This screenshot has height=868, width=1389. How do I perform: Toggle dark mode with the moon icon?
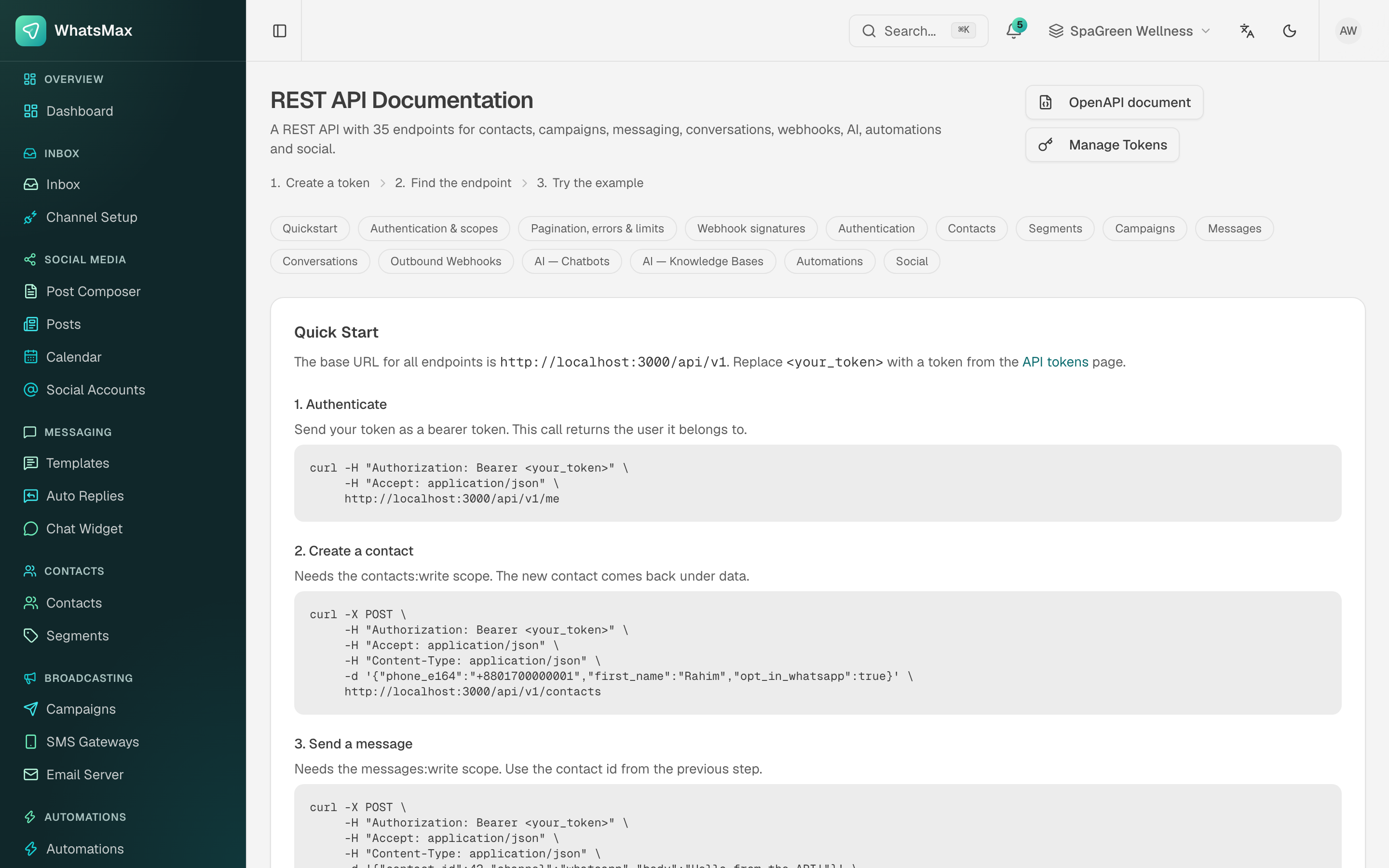(x=1289, y=31)
